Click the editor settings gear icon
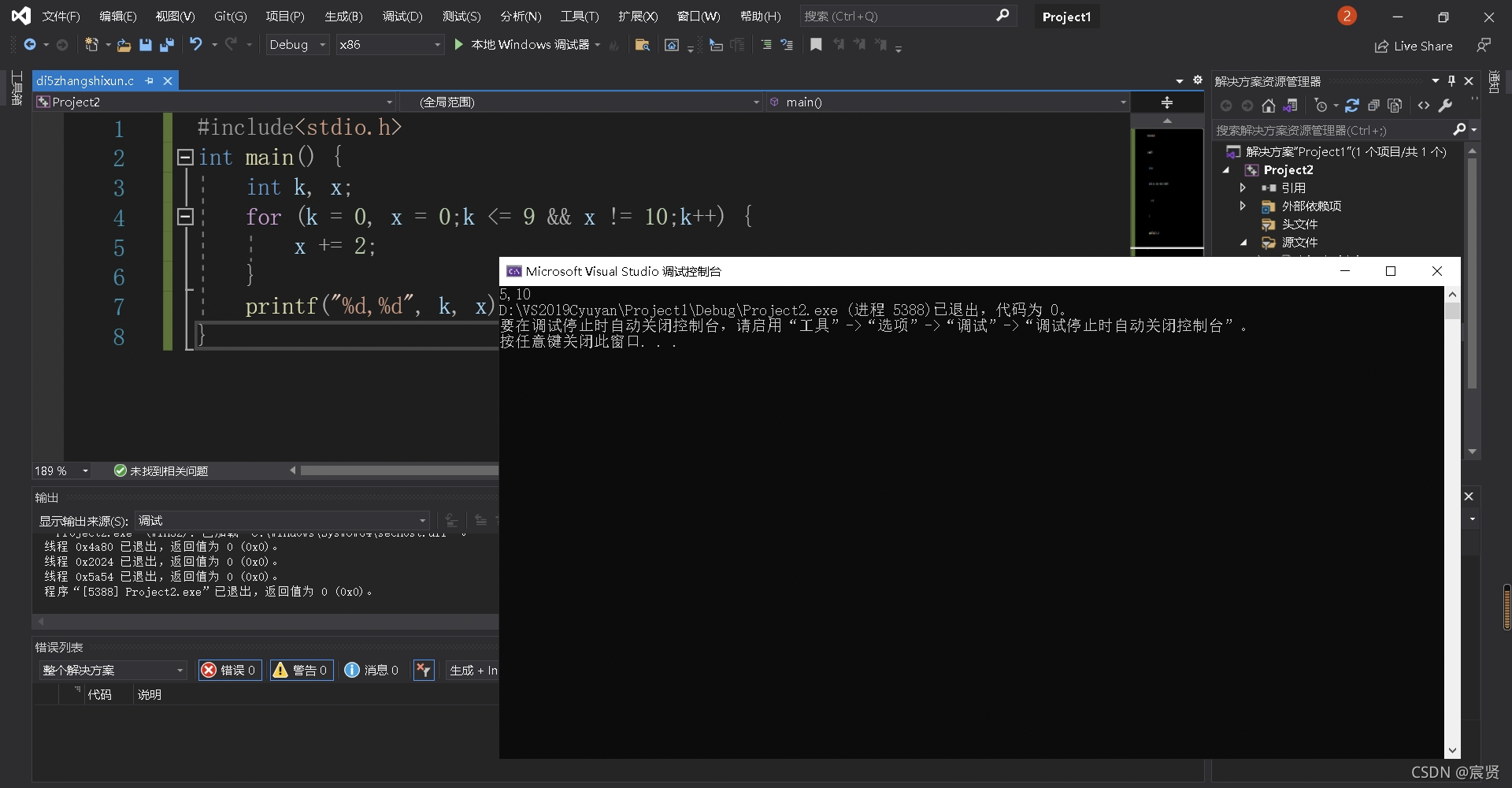Viewport: 1512px width, 788px height. pyautogui.click(x=1198, y=80)
